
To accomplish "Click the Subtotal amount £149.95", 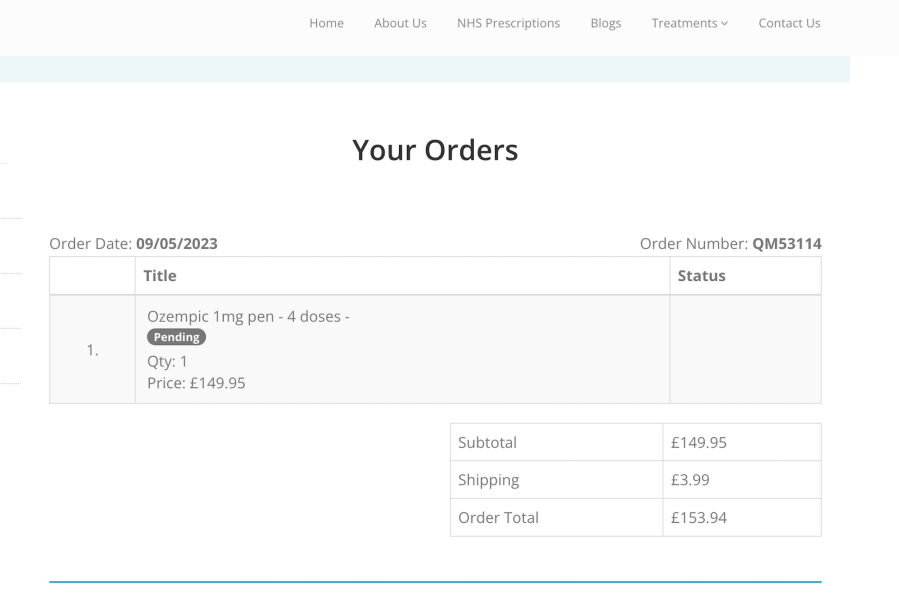I will [x=699, y=442].
